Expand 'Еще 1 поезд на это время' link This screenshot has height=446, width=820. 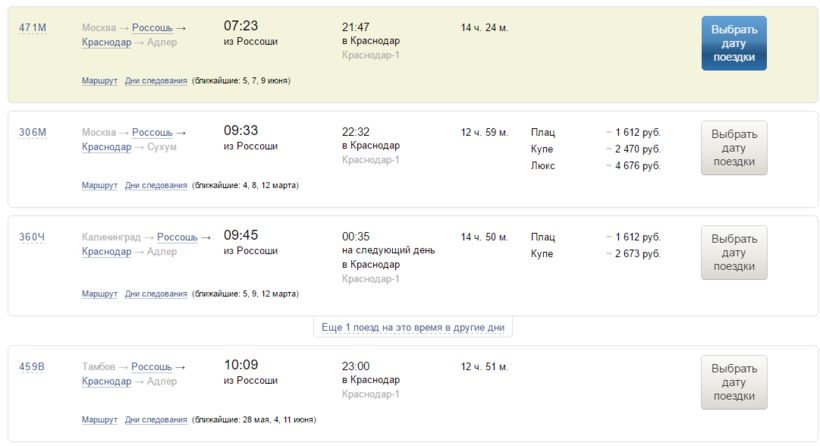click(412, 328)
